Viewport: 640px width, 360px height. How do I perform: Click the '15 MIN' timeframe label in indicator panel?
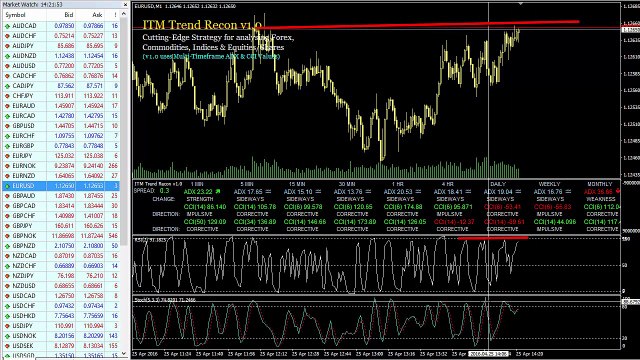[297, 184]
